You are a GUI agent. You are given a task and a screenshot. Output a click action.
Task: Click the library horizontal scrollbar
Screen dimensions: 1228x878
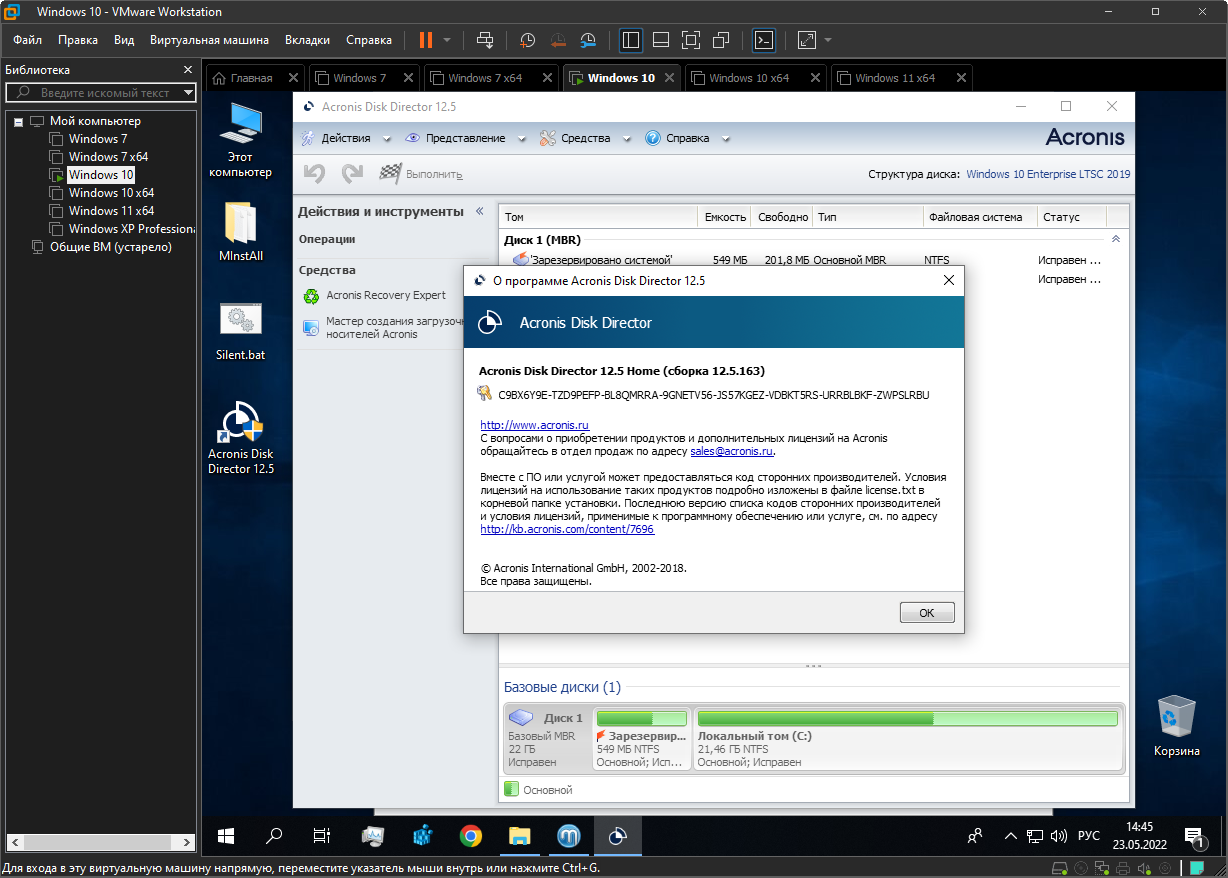pyautogui.click(x=95, y=842)
